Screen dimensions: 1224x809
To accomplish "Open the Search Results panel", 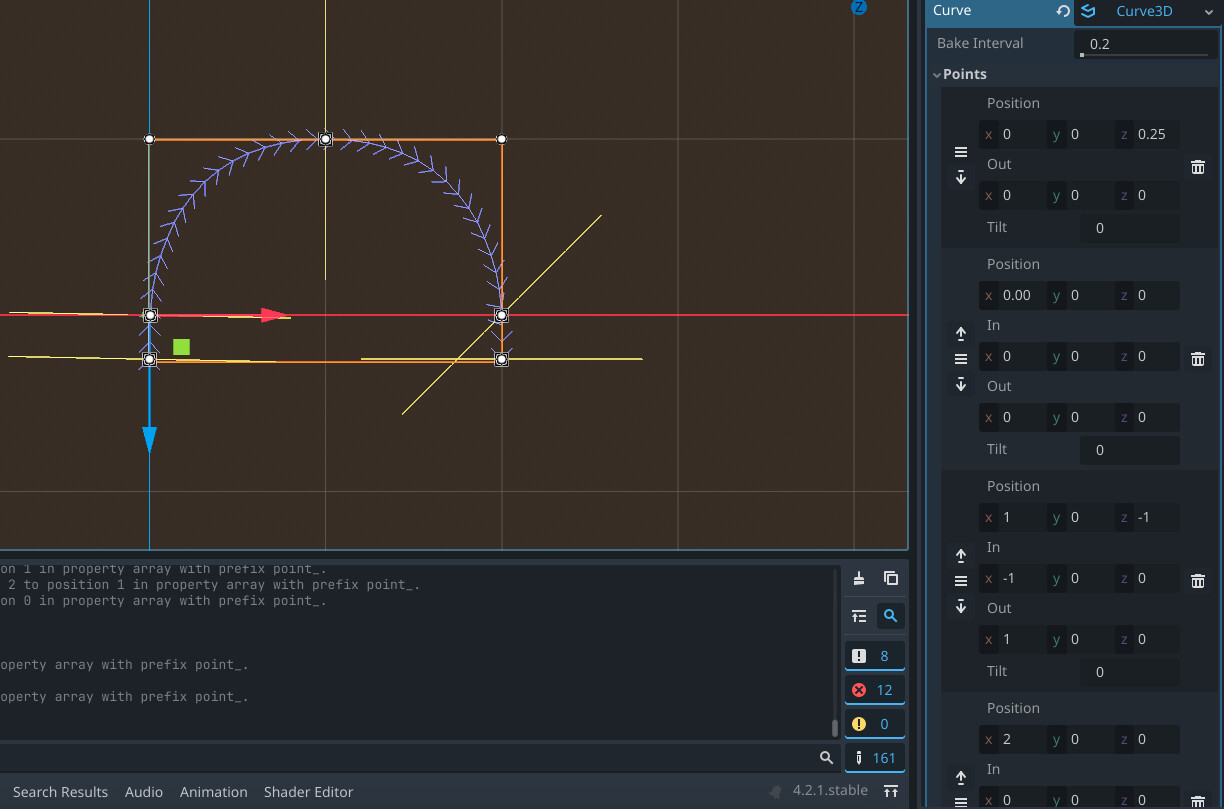I will pyautogui.click(x=60, y=792).
